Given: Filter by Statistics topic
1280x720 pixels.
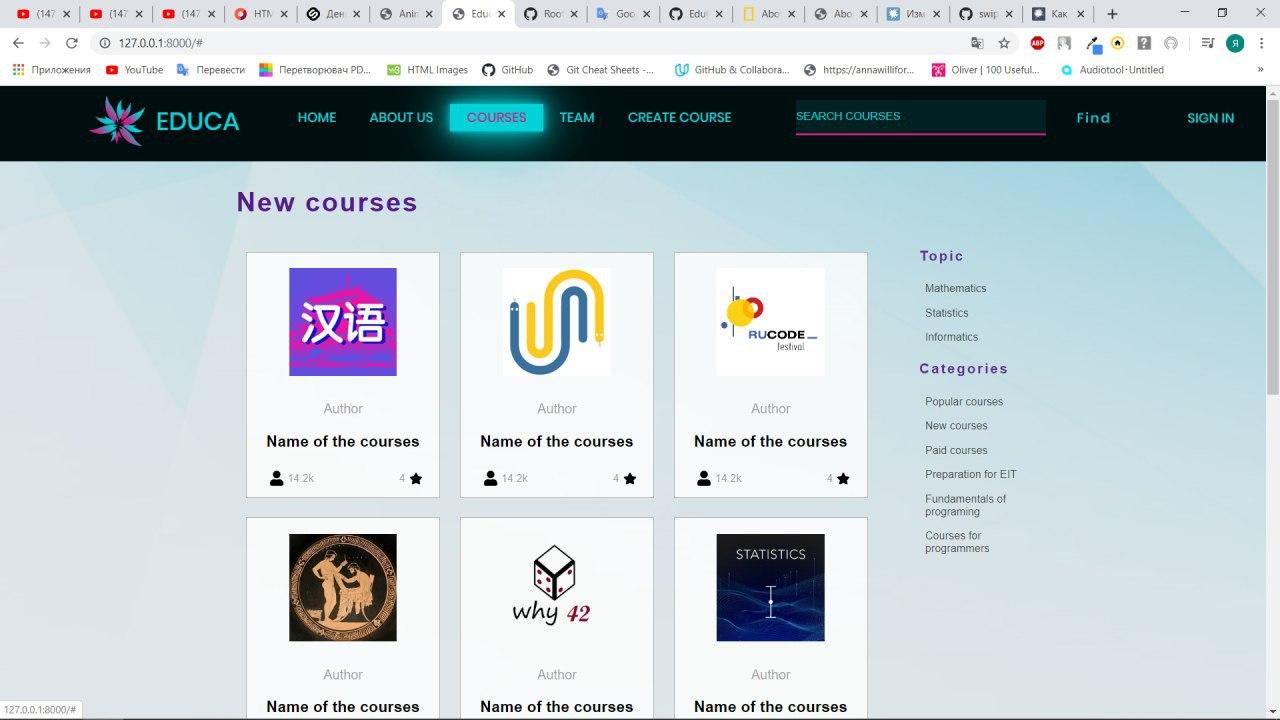Looking at the screenshot, I should 946,313.
